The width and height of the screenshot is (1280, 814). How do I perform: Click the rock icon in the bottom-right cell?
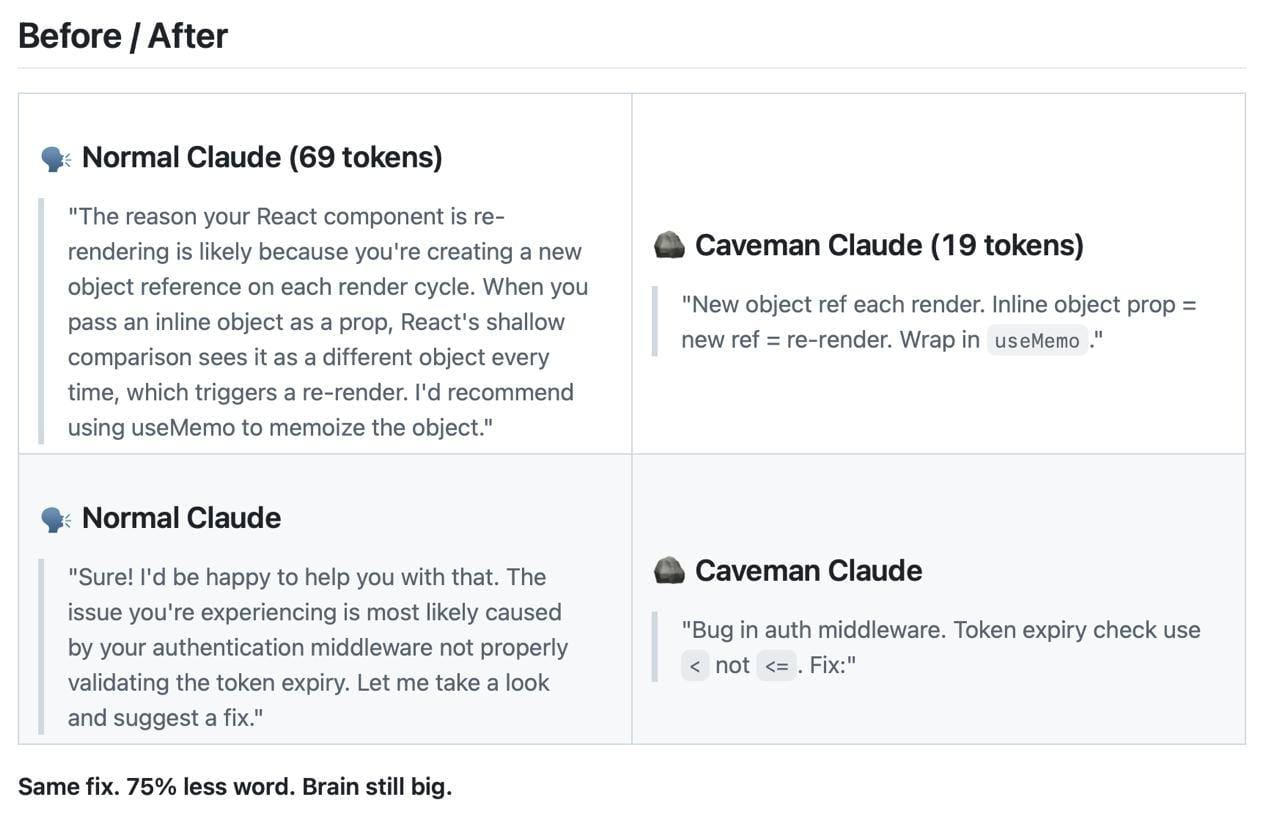668,571
